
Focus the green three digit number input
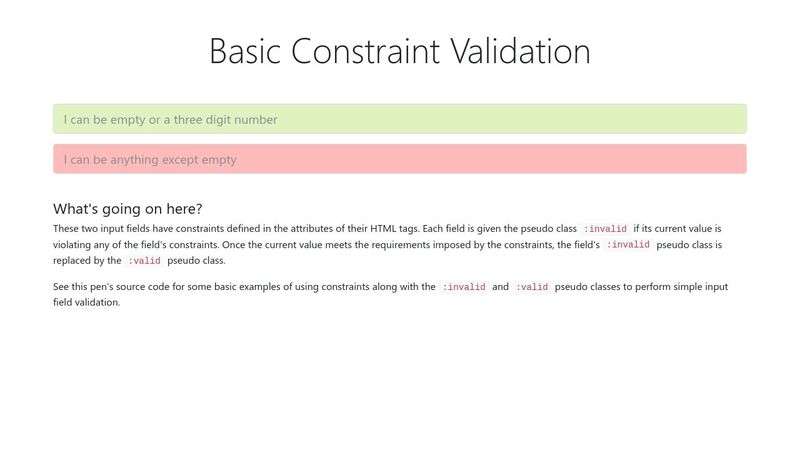point(399,119)
